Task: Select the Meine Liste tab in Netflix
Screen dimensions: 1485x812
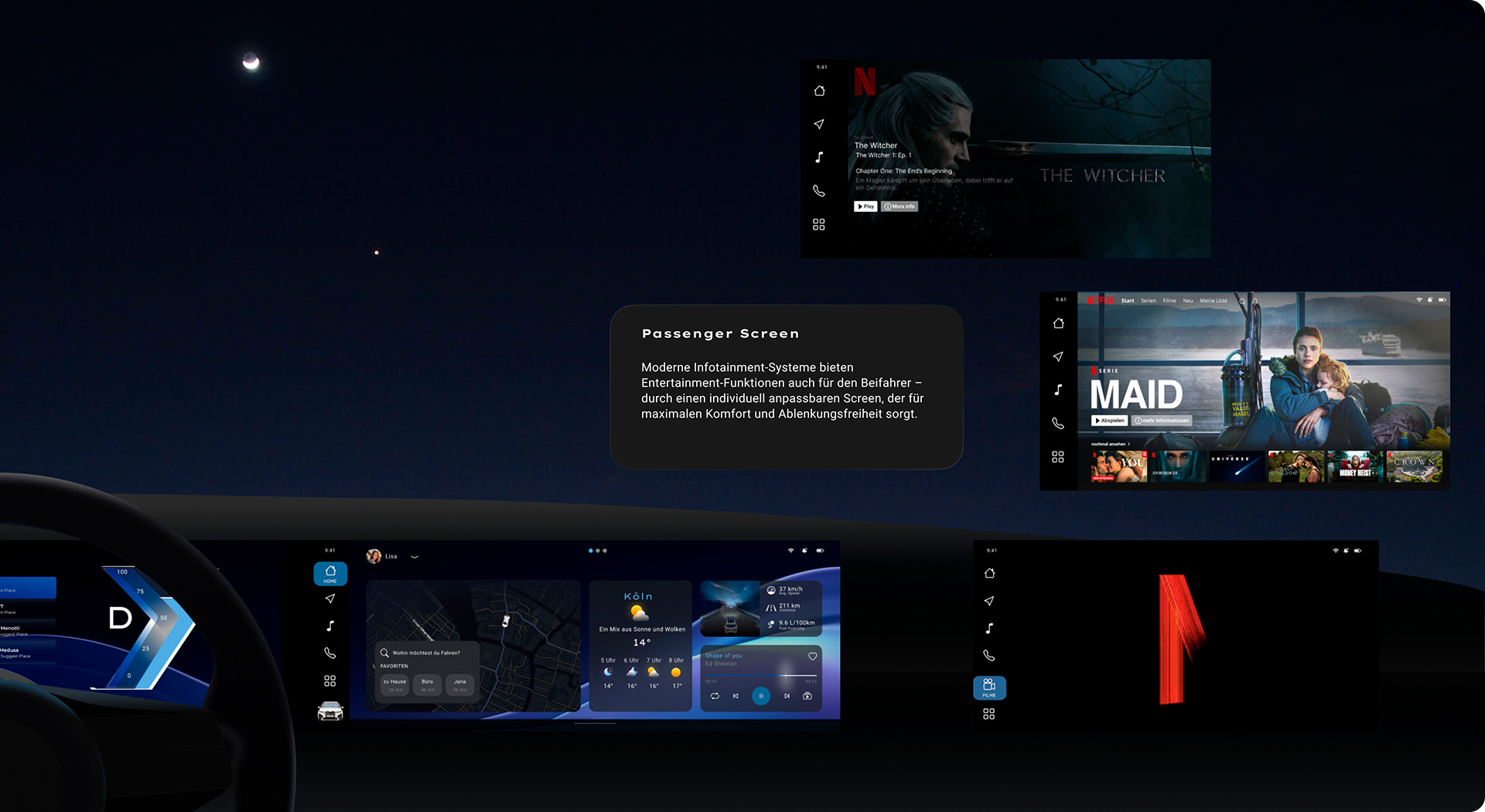Action: coord(1214,301)
